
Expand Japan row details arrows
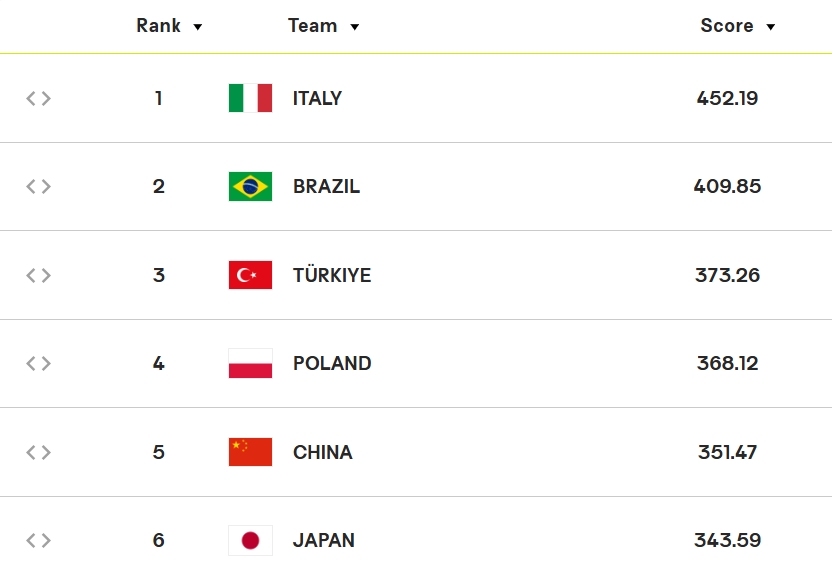pyautogui.click(x=38, y=541)
